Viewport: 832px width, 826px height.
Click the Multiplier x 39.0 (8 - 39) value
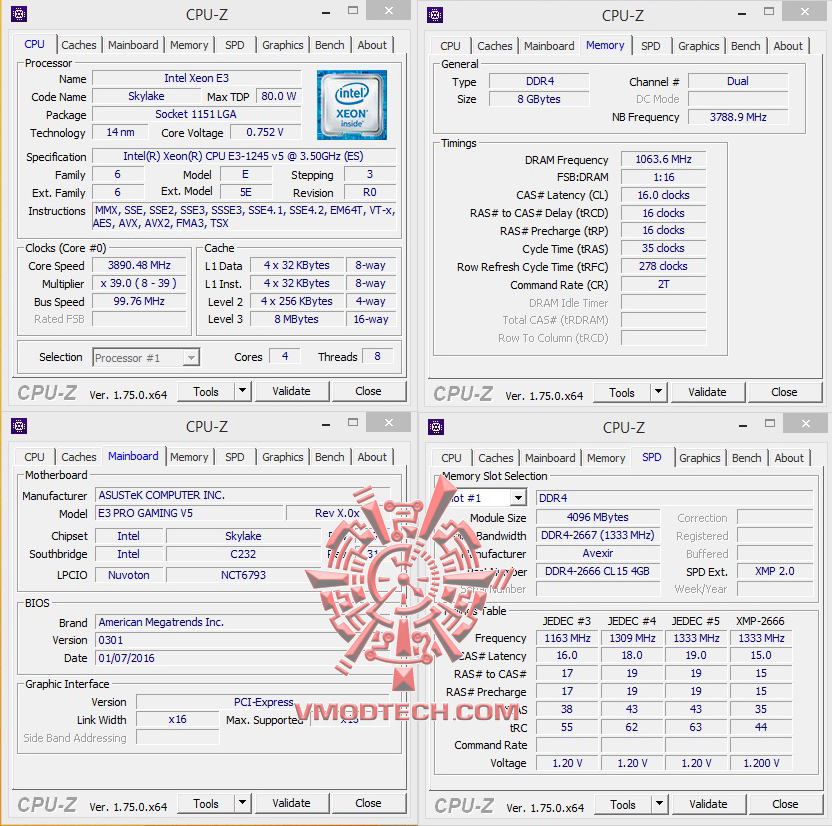click(140, 283)
